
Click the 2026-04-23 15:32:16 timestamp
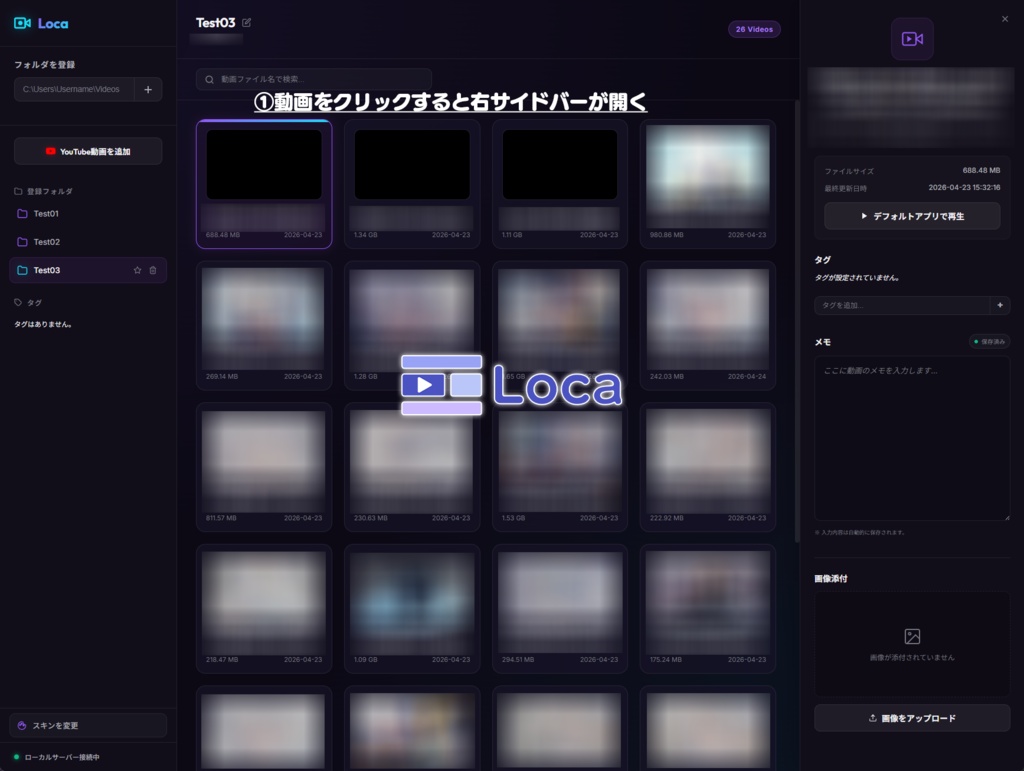click(965, 187)
